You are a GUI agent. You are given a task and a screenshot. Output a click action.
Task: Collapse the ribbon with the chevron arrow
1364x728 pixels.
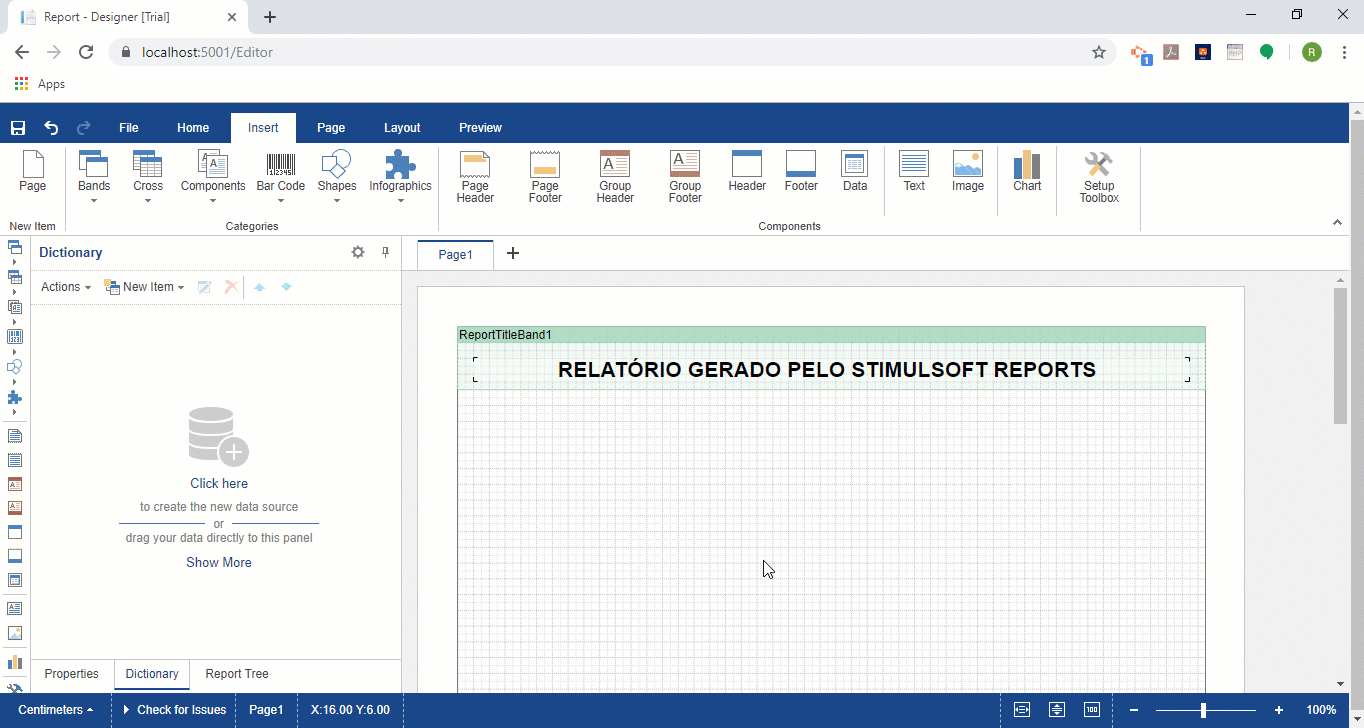coord(1336,222)
